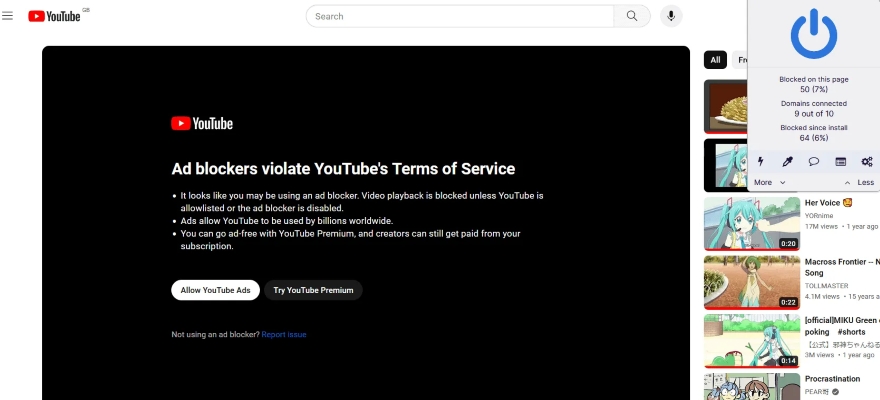The width and height of the screenshot is (880, 400).
Task: Click 'Domains connected' statistic
Action: 813,108
